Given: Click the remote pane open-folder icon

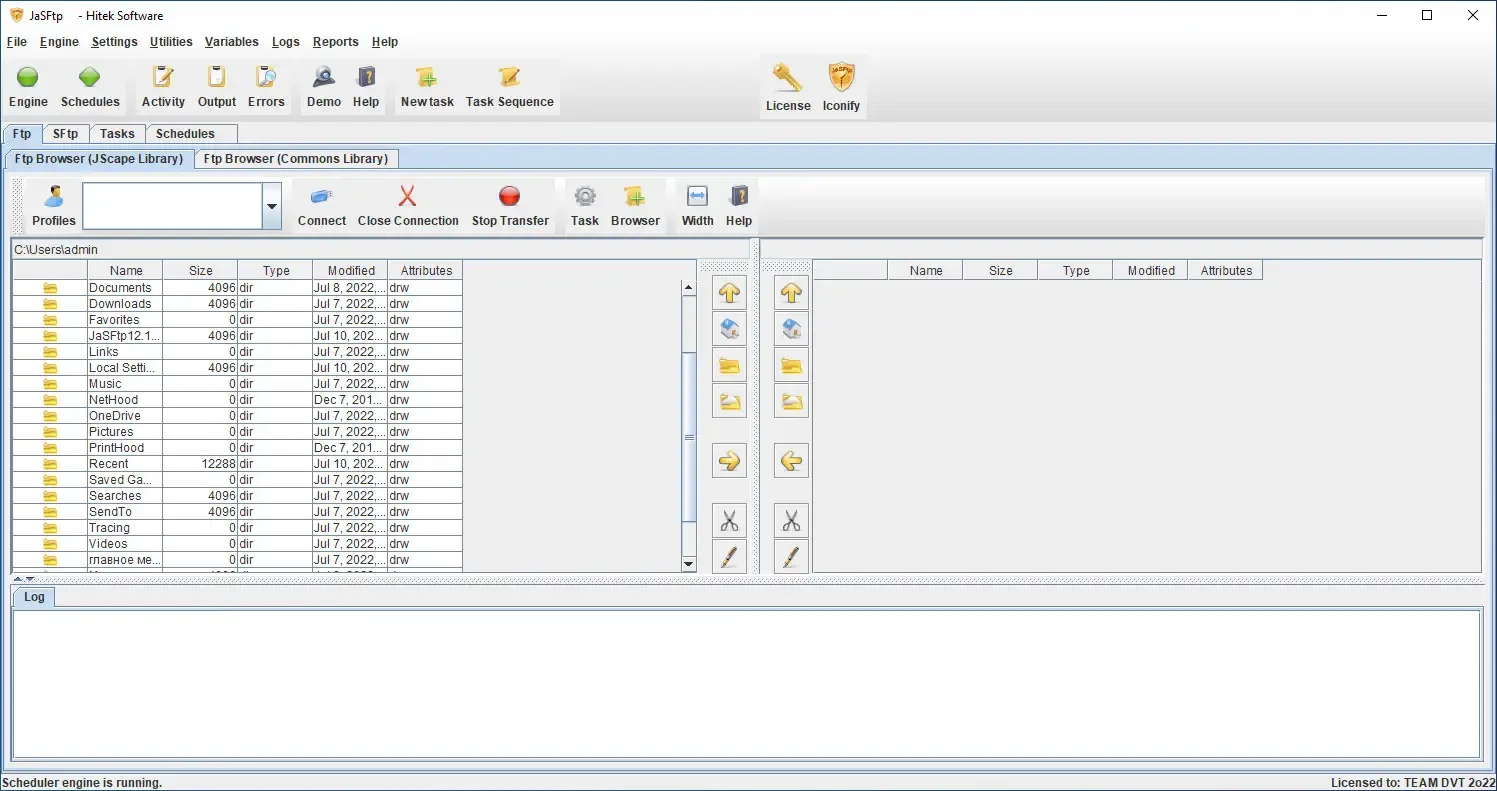Looking at the screenshot, I should [791, 401].
